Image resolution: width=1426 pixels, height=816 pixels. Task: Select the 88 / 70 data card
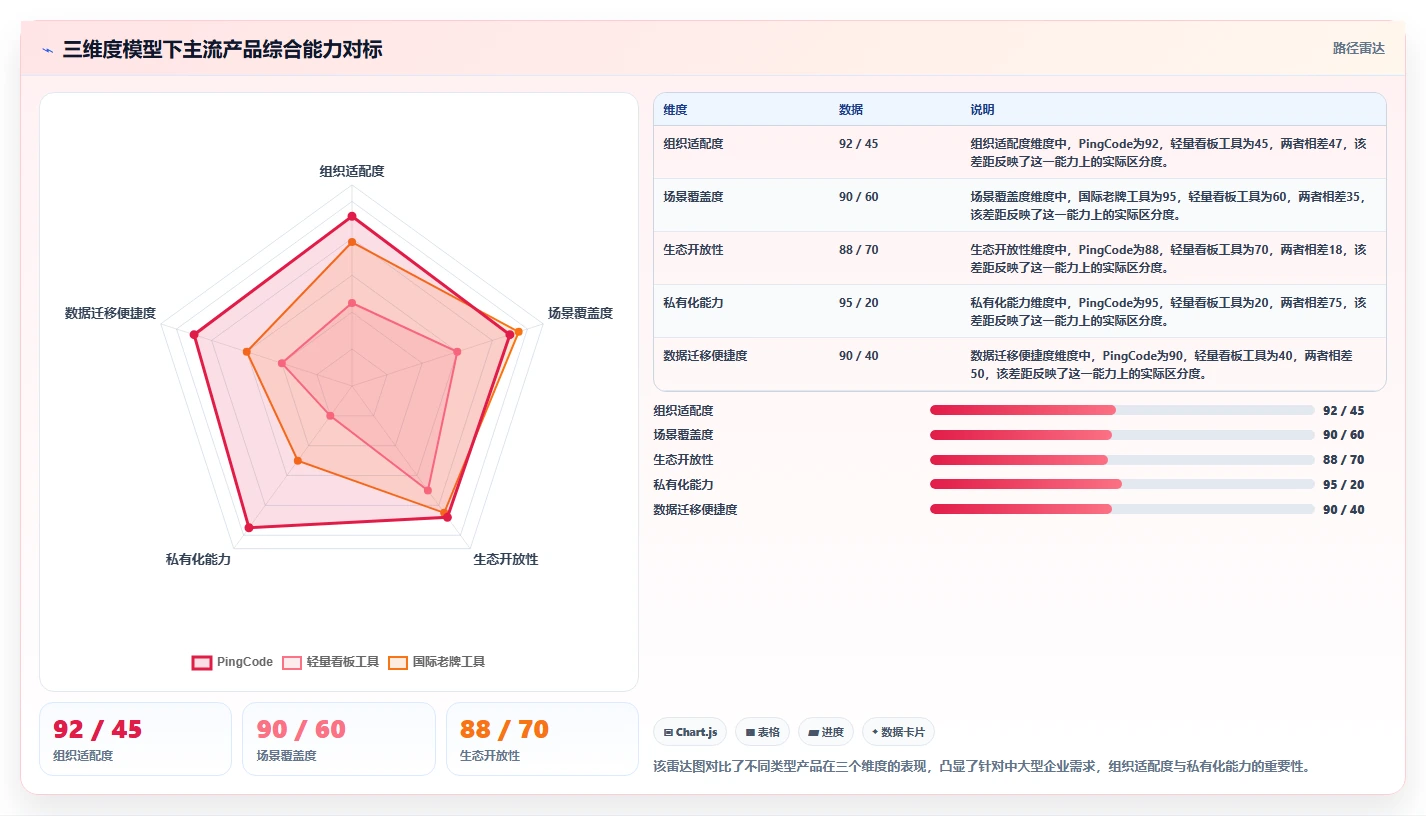click(x=542, y=739)
